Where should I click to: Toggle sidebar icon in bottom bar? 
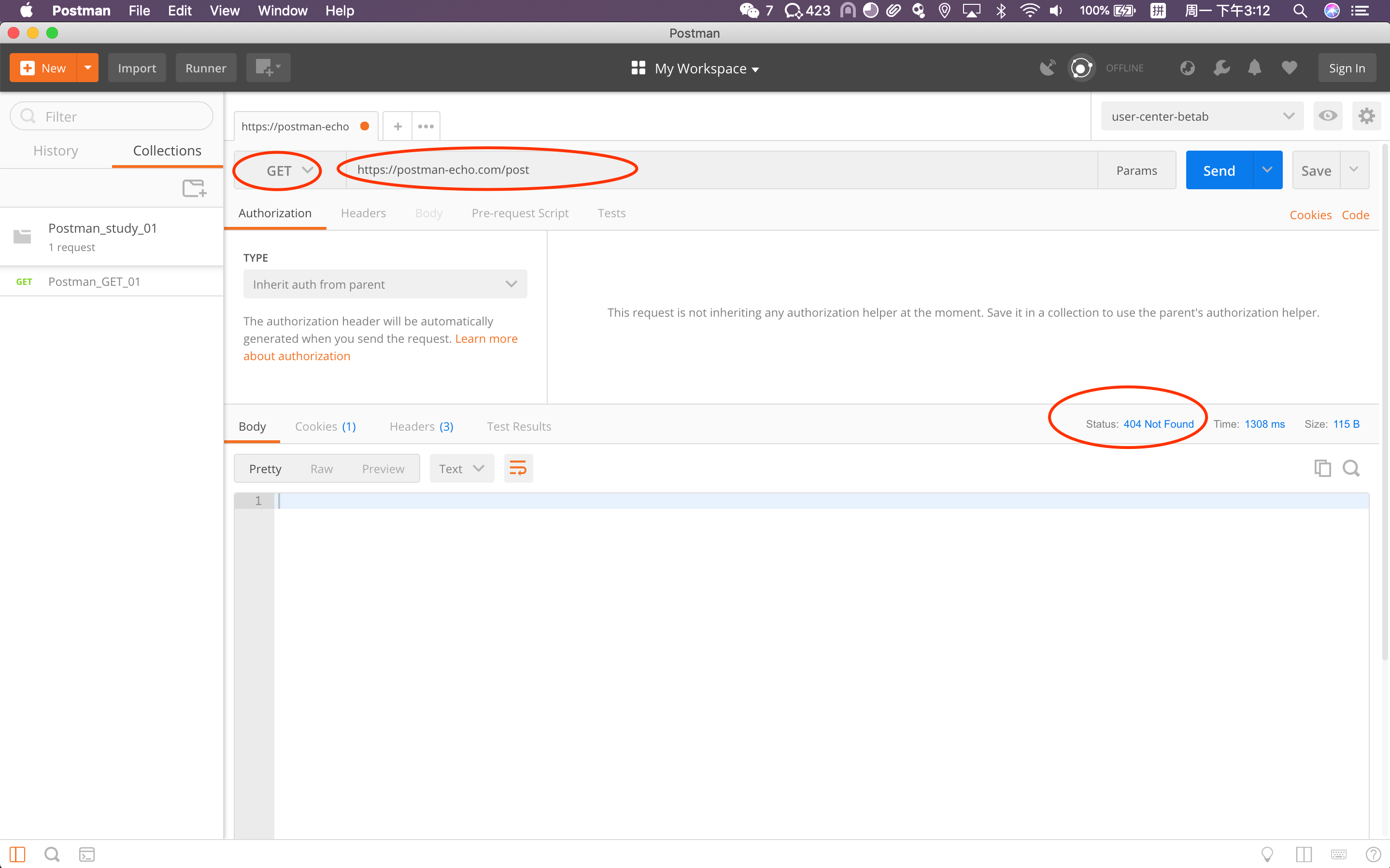point(17,854)
